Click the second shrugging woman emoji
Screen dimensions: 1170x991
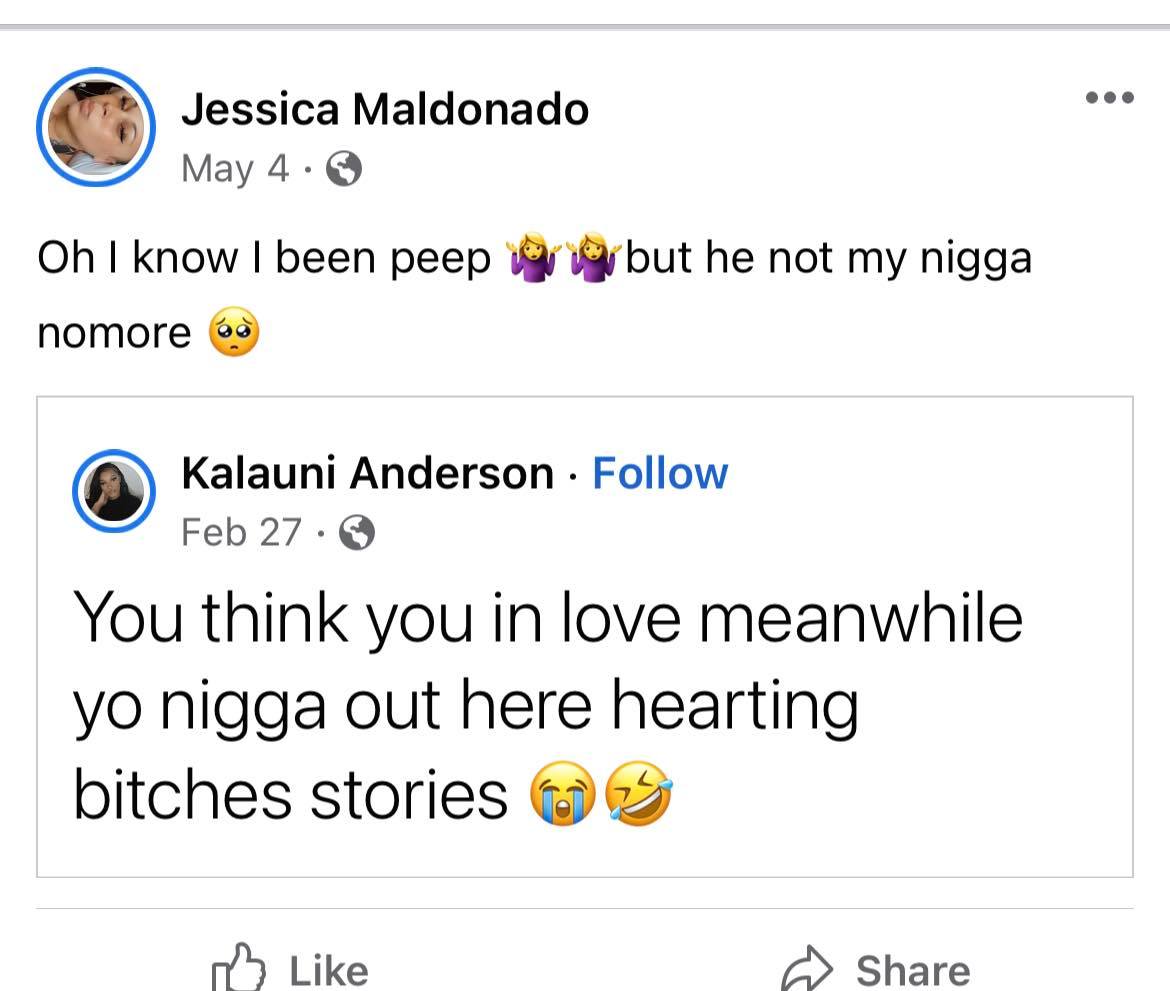click(594, 258)
